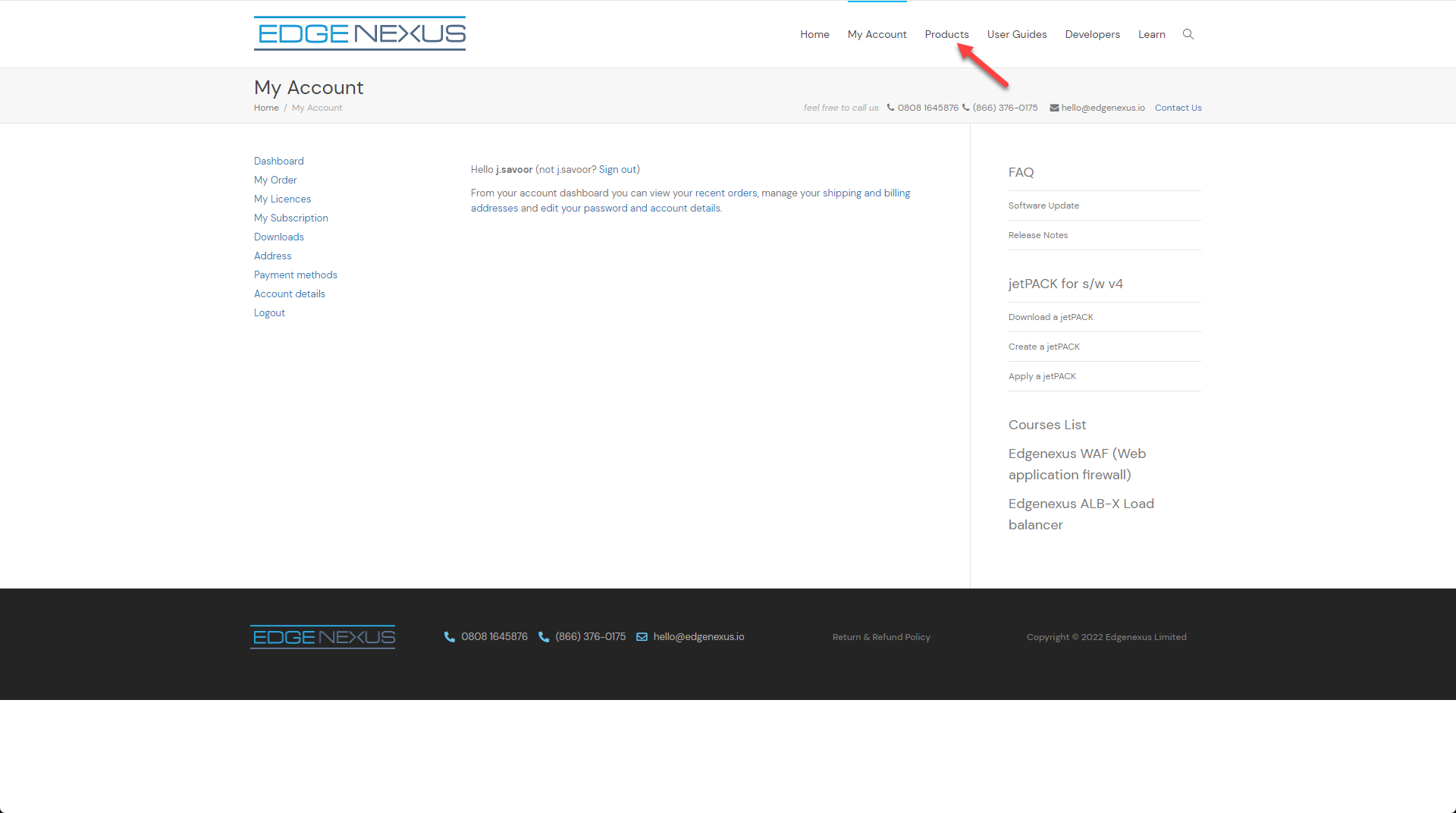
Task: Click hello@edgenexus.io in the footer
Action: coord(698,637)
